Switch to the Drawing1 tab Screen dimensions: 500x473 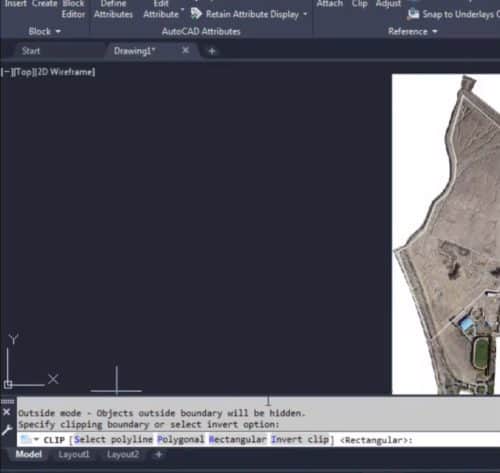coord(134,51)
